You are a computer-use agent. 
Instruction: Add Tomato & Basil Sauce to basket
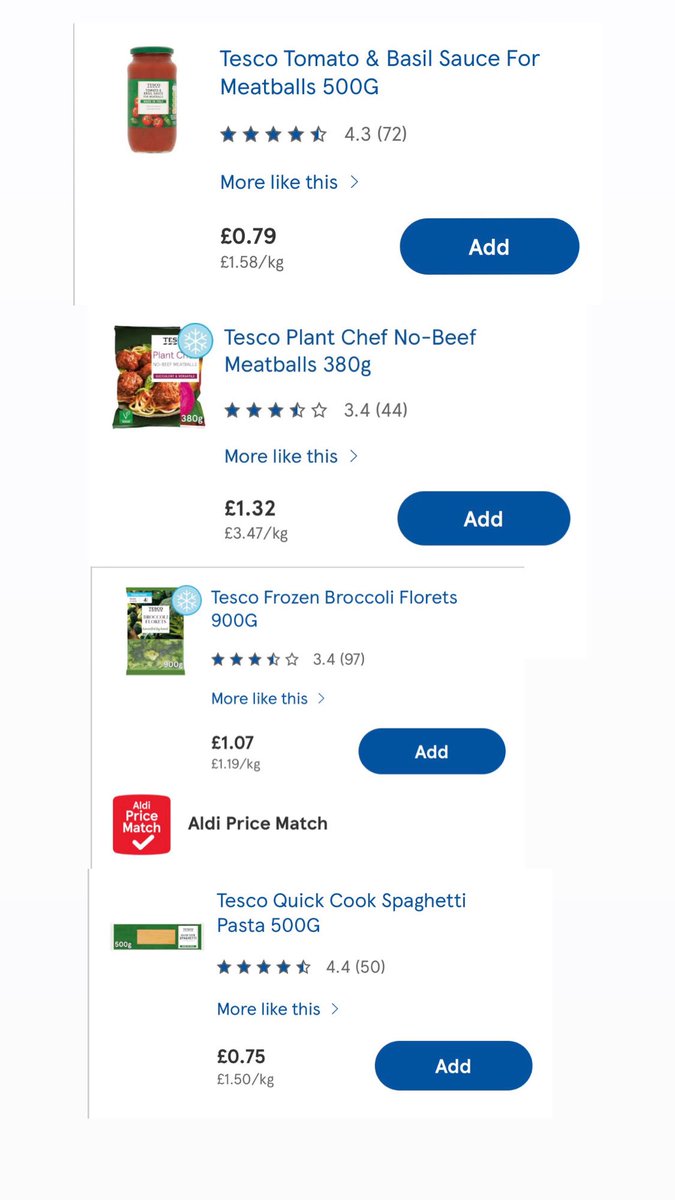[489, 247]
